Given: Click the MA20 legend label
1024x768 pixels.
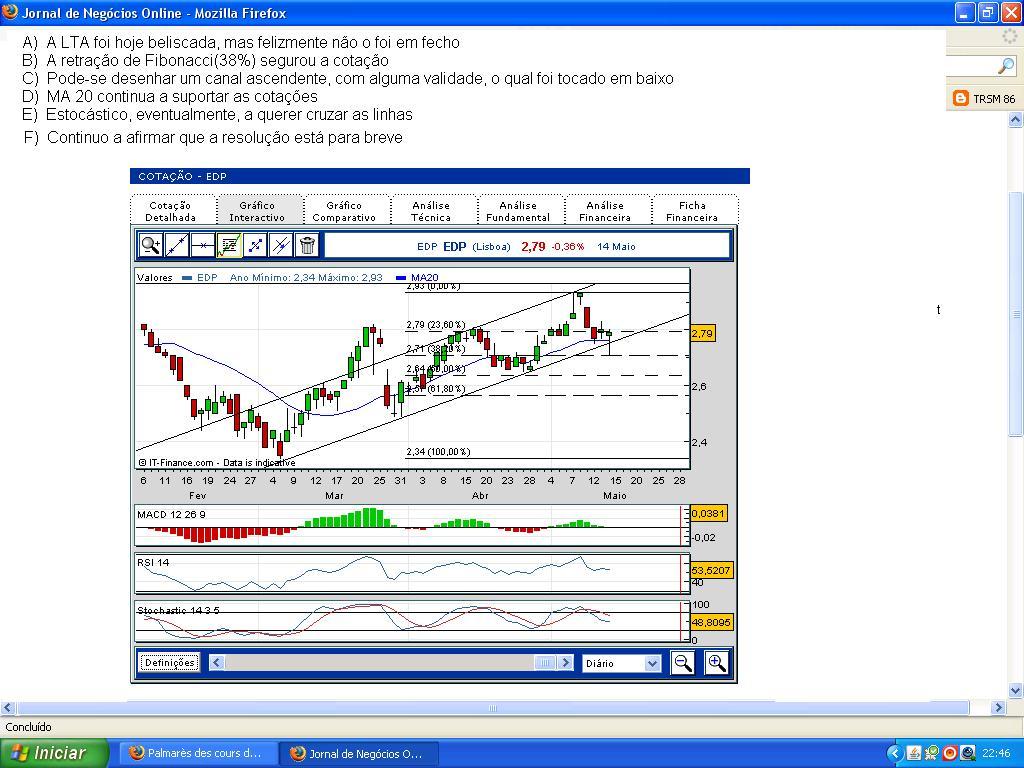Looking at the screenshot, I should [x=424, y=278].
